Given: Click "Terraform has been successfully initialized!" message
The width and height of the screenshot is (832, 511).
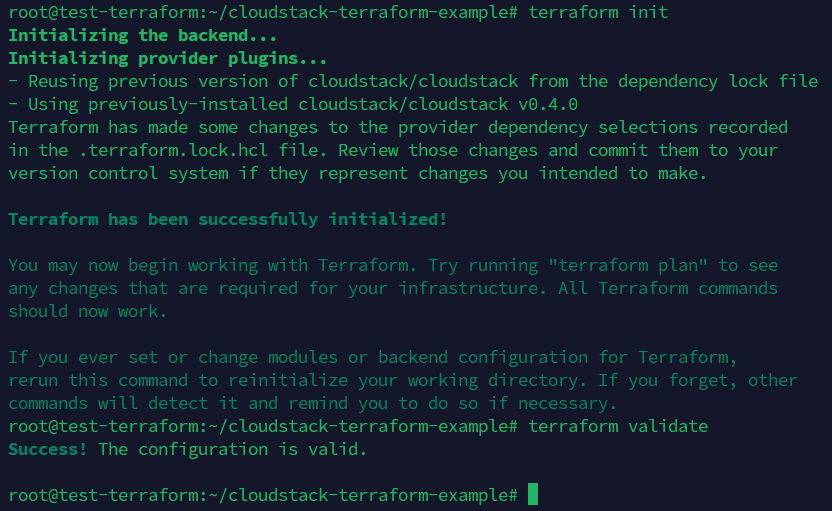Looking at the screenshot, I should point(227,219).
